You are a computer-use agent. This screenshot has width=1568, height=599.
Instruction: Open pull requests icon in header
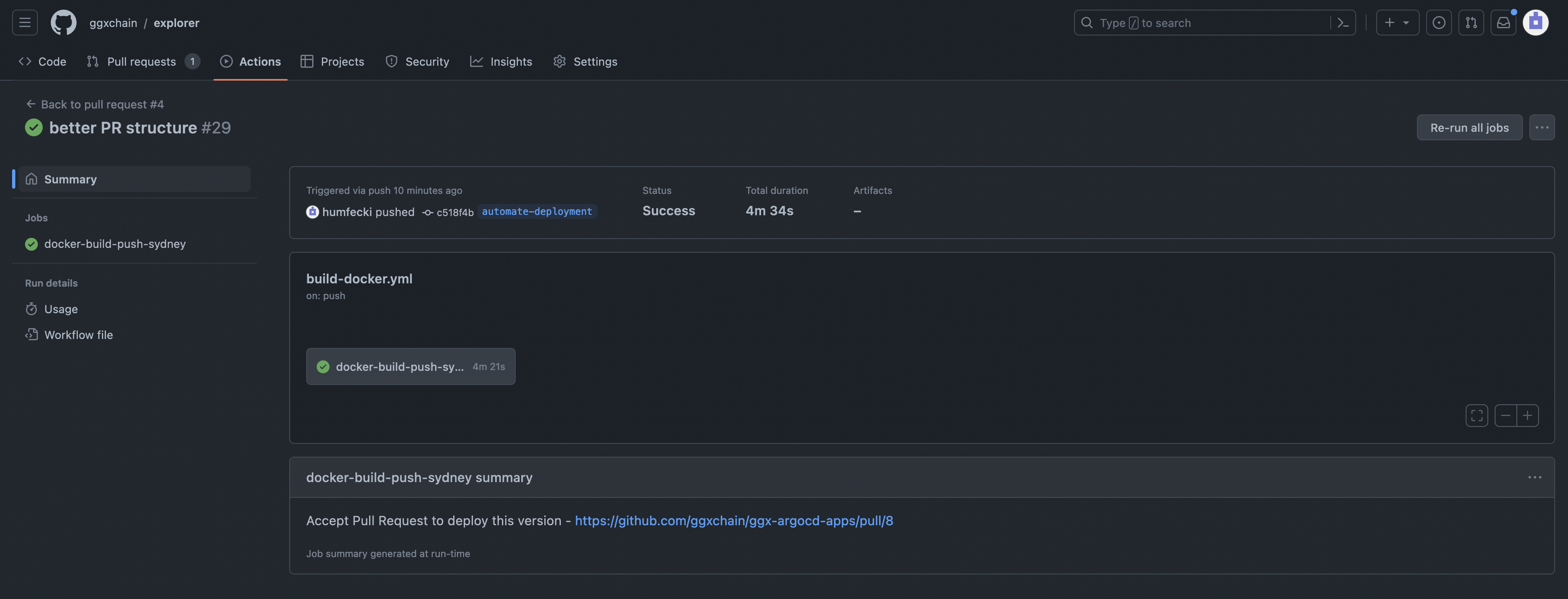[1471, 23]
